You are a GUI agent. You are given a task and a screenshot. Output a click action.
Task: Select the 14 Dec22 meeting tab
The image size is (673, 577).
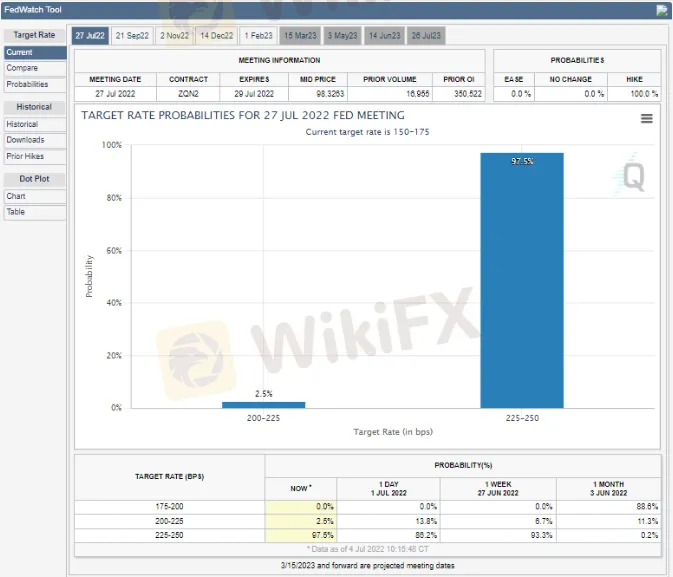(217, 35)
